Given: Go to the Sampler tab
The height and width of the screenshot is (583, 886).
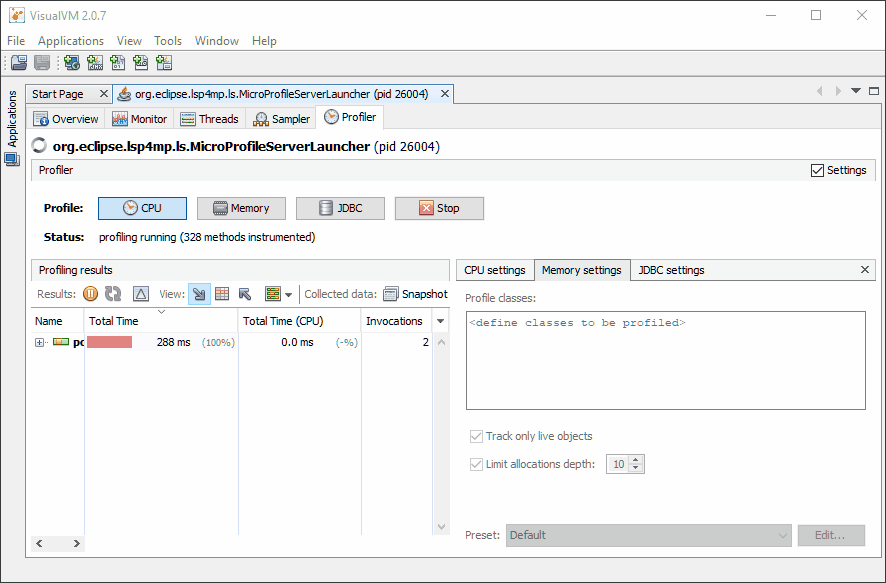Looking at the screenshot, I should coord(281,119).
